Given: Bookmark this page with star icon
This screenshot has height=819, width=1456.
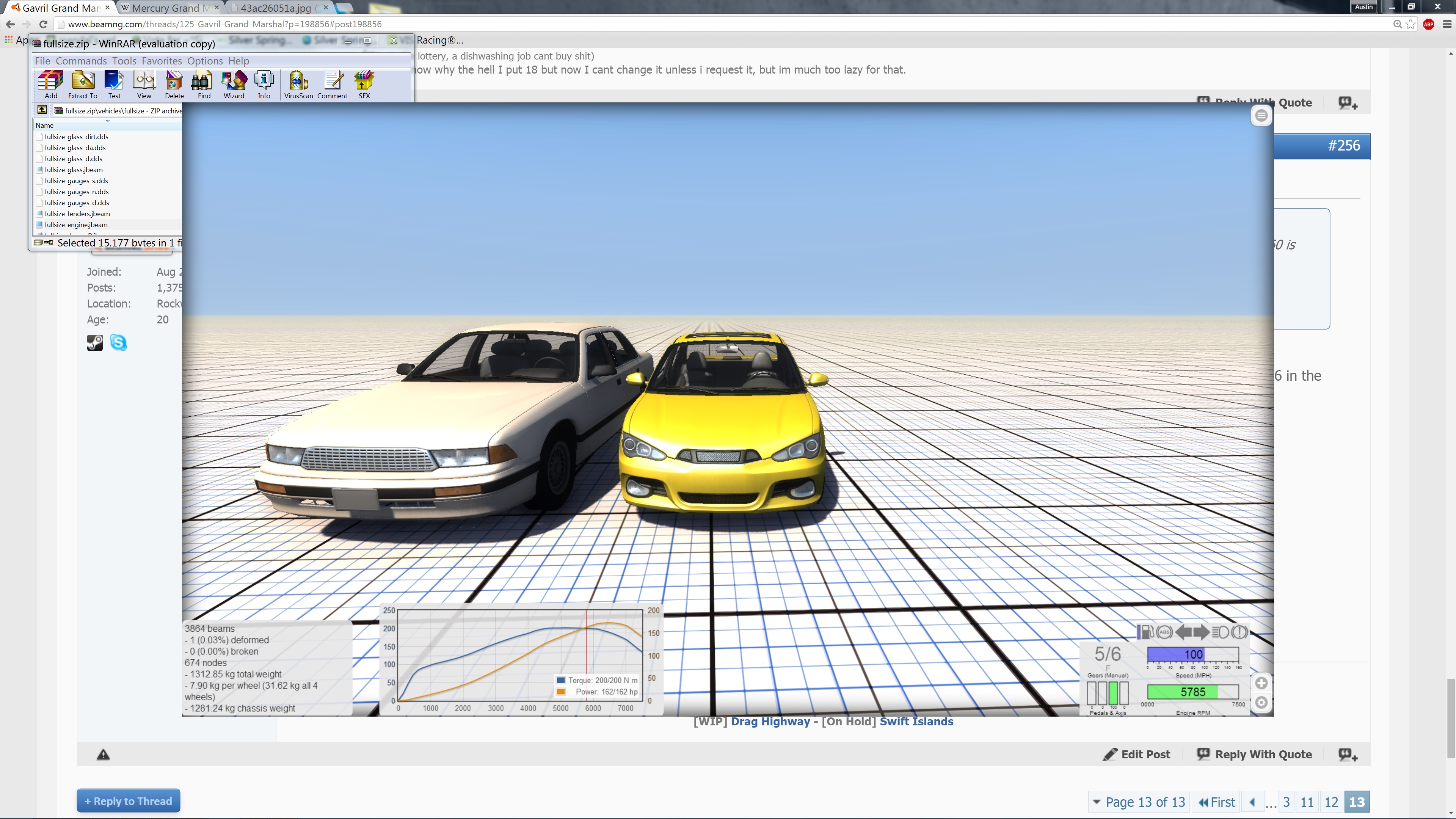Looking at the screenshot, I should click(1411, 24).
